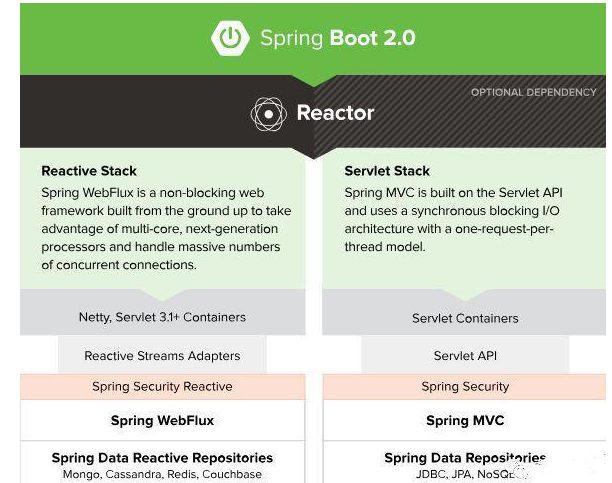Screen dimensions: 612x483
Task: Select the Reactive Stack heading
Action: pyautogui.click(x=89, y=171)
